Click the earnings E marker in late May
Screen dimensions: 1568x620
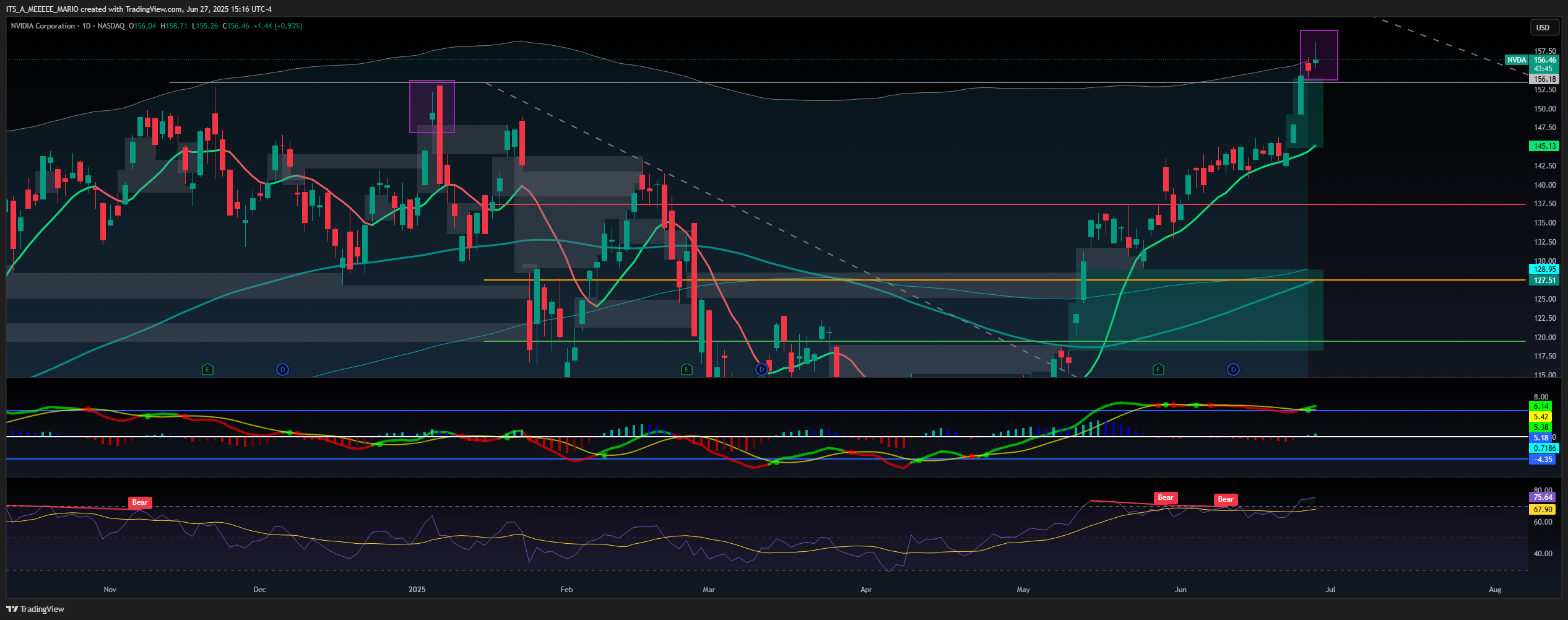click(x=1158, y=370)
